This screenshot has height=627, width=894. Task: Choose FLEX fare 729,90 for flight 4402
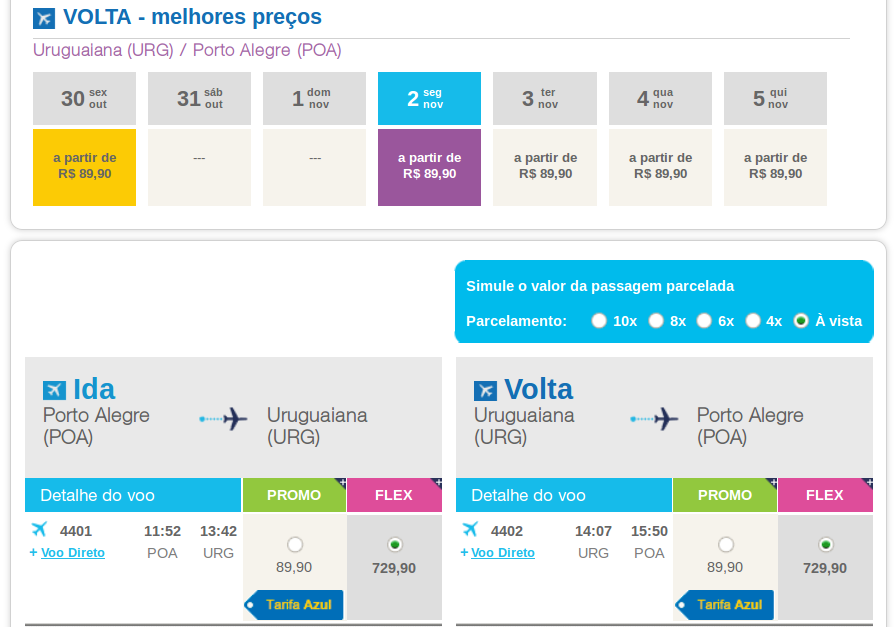(826, 544)
